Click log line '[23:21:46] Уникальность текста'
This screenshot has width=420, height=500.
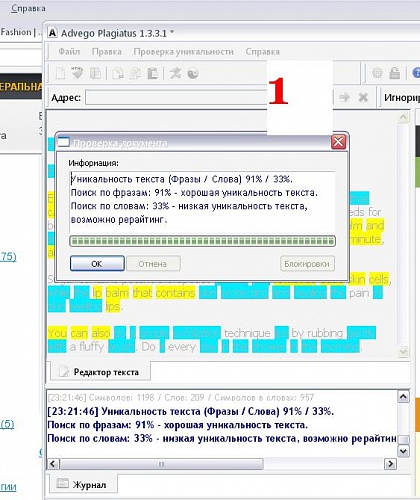pos(190,411)
